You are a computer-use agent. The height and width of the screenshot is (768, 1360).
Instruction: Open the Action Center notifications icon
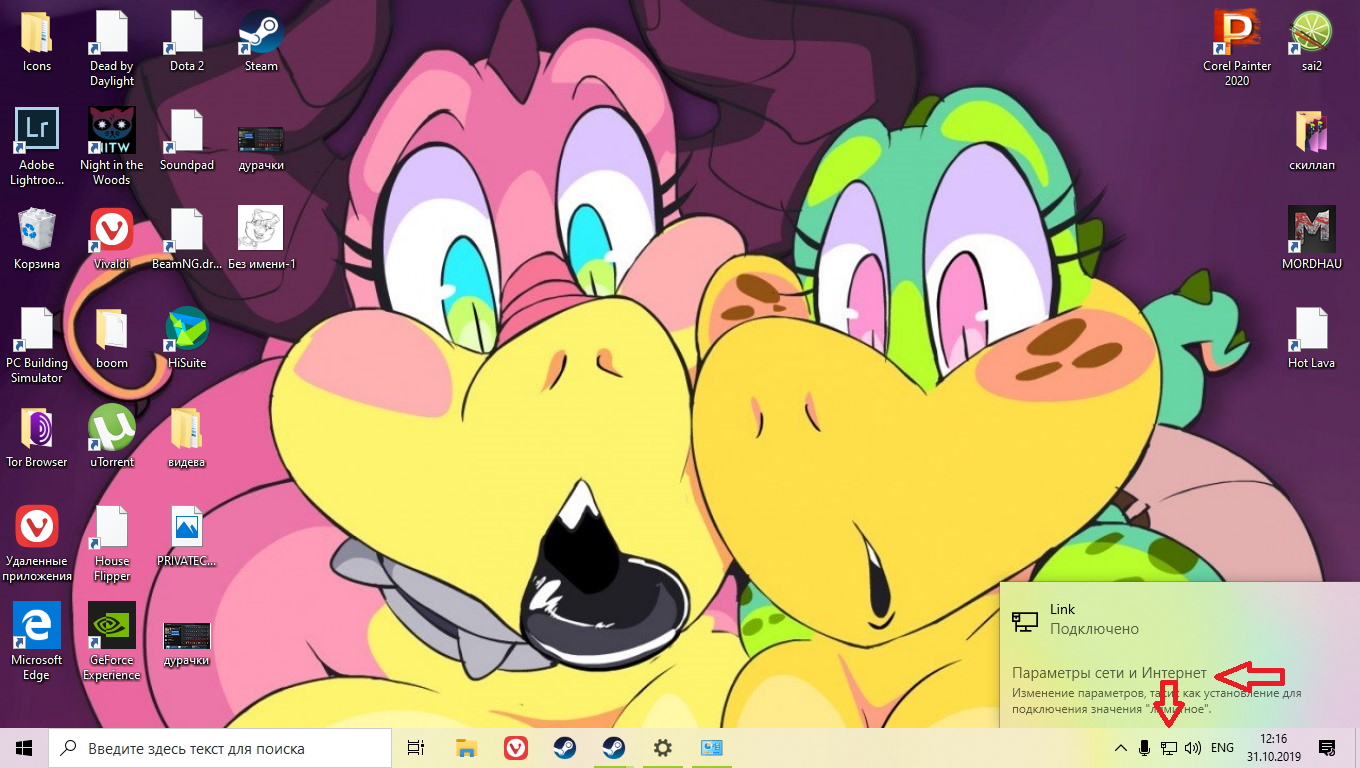pos(1327,748)
